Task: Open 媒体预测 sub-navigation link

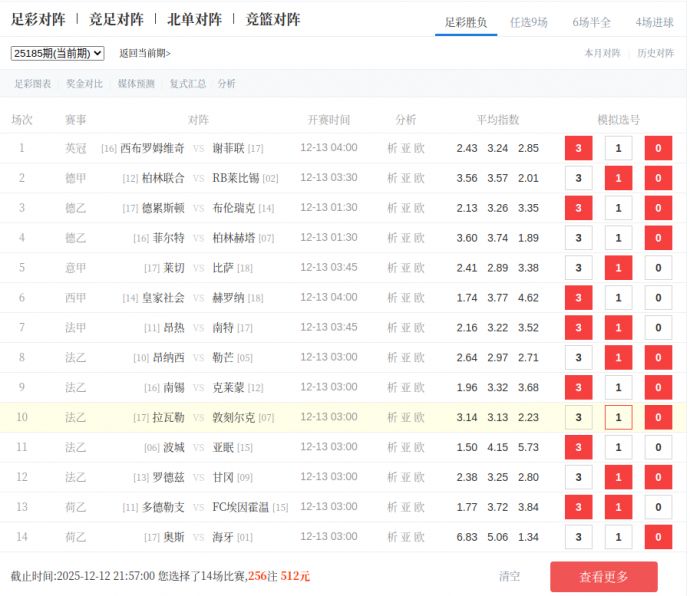Action: pos(136,84)
